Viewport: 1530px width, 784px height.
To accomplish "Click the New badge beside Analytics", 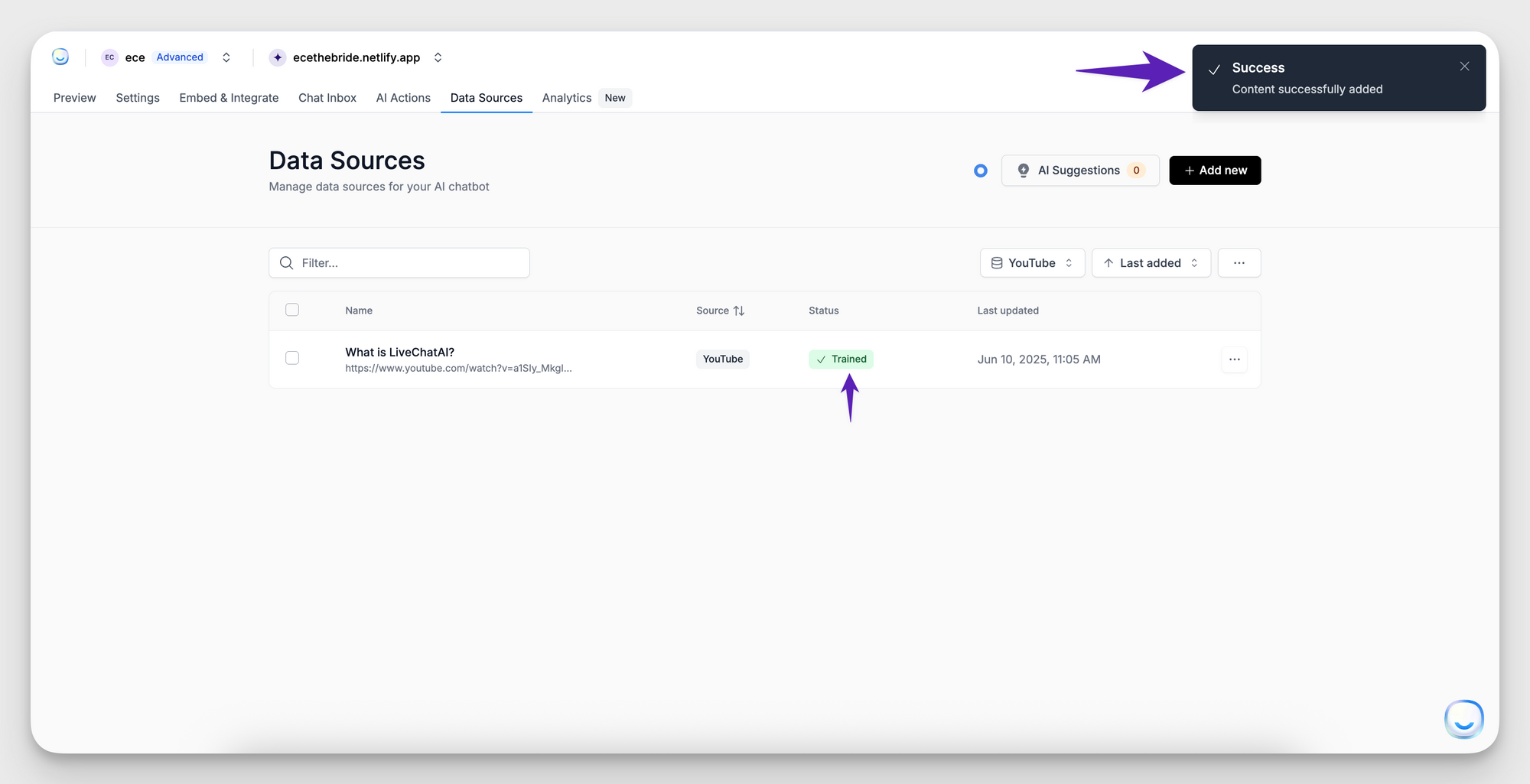I will click(615, 98).
